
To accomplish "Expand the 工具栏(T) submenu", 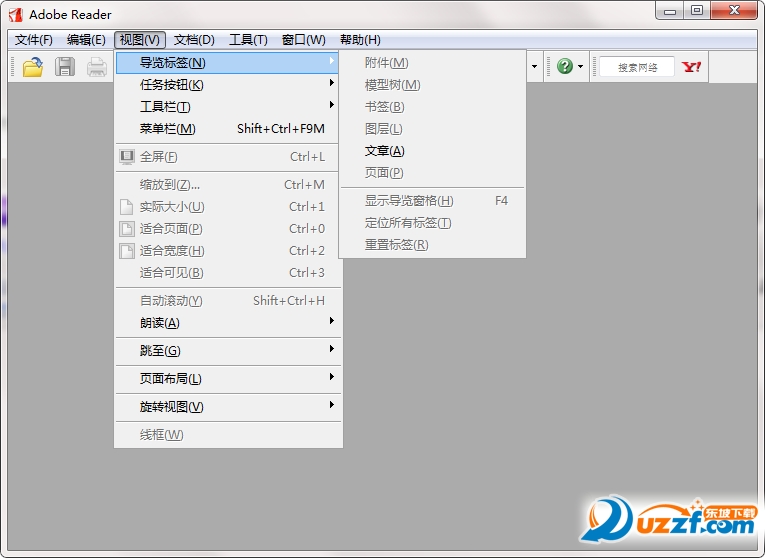I will click(x=228, y=107).
